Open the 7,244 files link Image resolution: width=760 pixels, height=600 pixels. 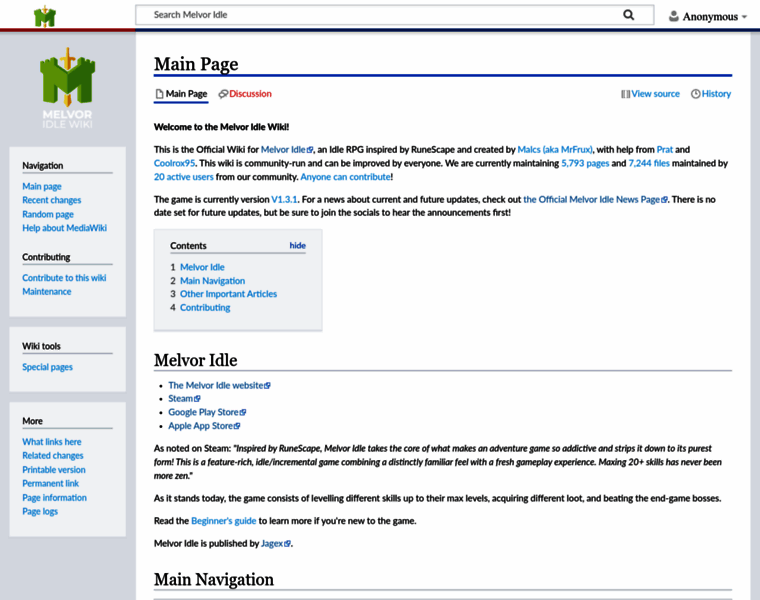(649, 163)
